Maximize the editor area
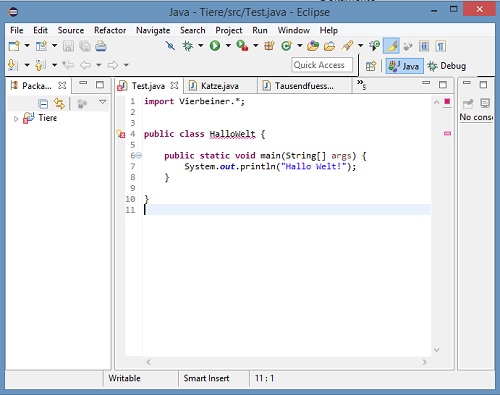This screenshot has width=500, height=395. click(x=443, y=85)
